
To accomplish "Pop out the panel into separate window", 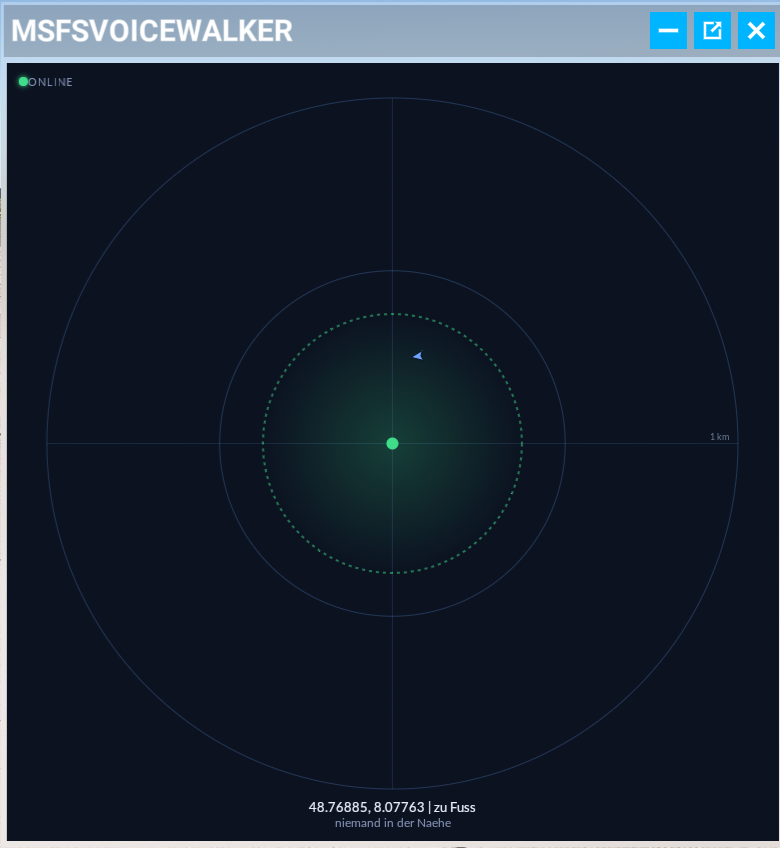I will (712, 31).
